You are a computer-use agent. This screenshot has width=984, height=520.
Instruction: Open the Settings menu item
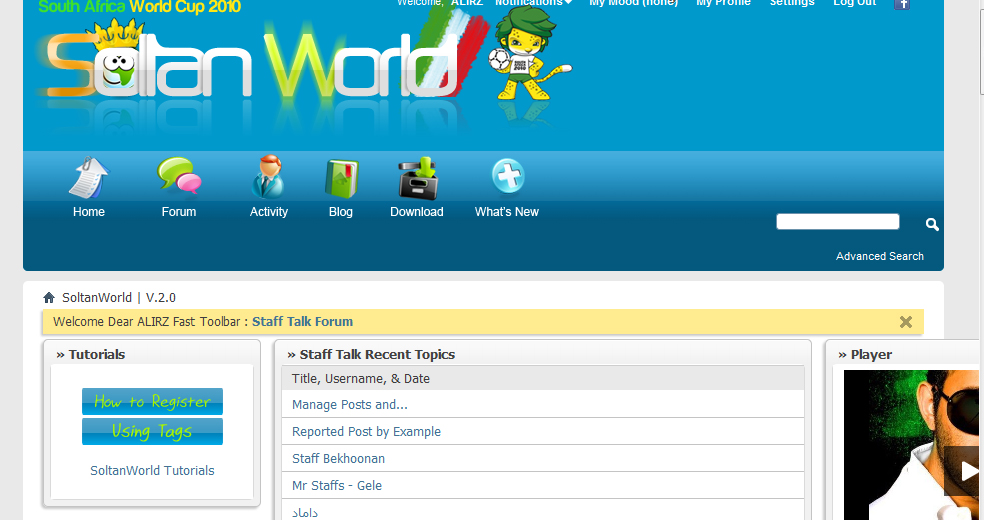[791, 3]
